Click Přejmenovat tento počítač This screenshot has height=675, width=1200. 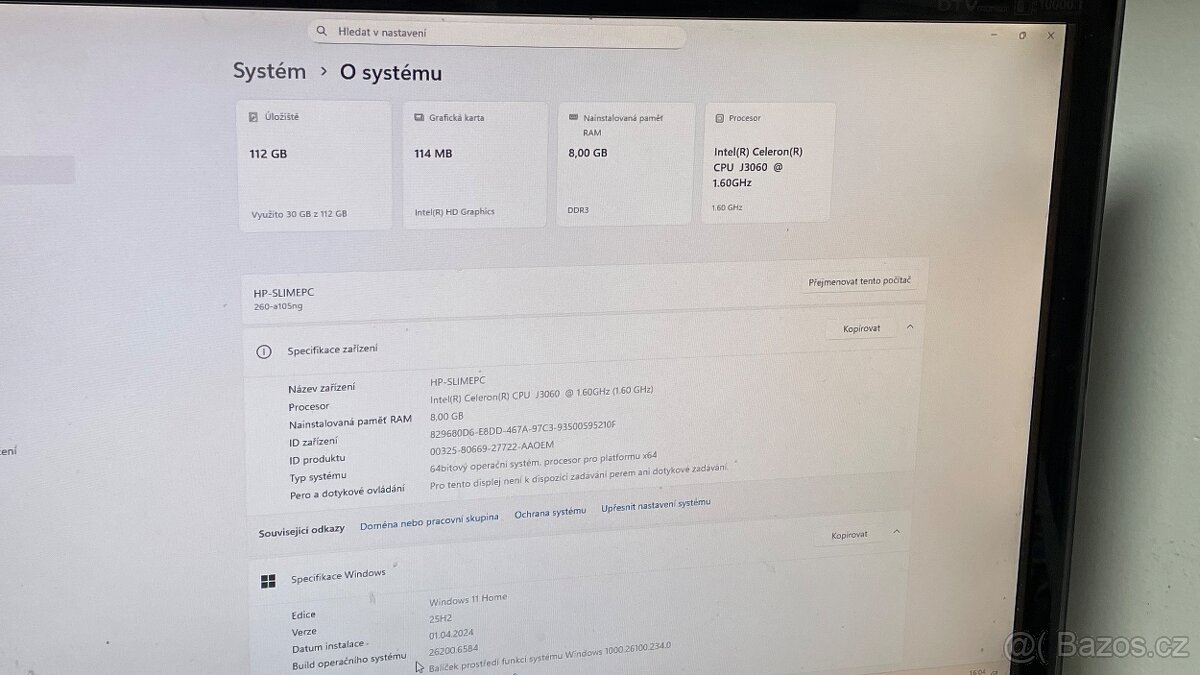click(x=861, y=280)
